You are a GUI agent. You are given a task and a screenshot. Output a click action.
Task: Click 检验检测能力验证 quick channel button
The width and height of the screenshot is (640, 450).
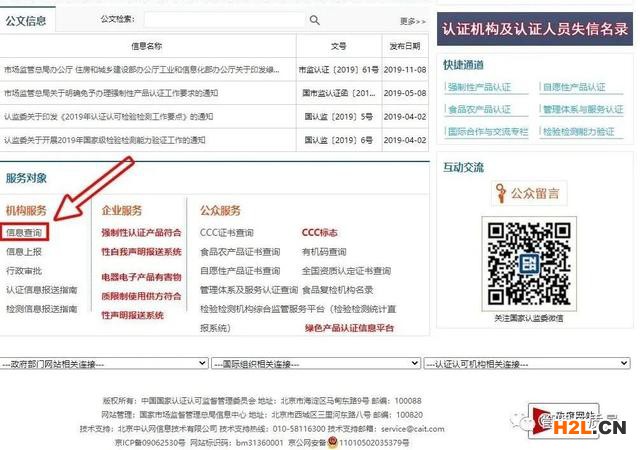[583, 132]
